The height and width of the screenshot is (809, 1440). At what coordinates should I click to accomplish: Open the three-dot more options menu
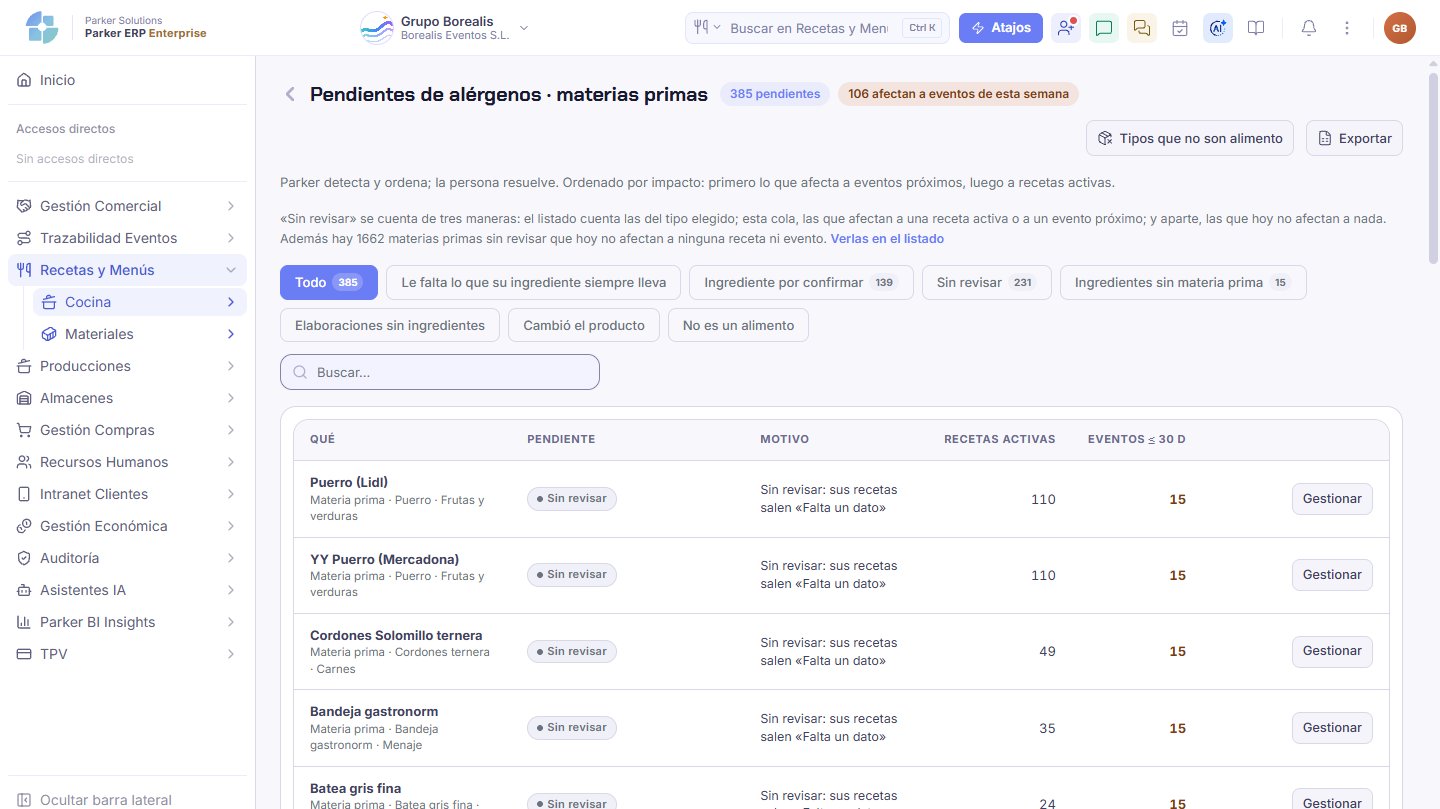pos(1347,28)
